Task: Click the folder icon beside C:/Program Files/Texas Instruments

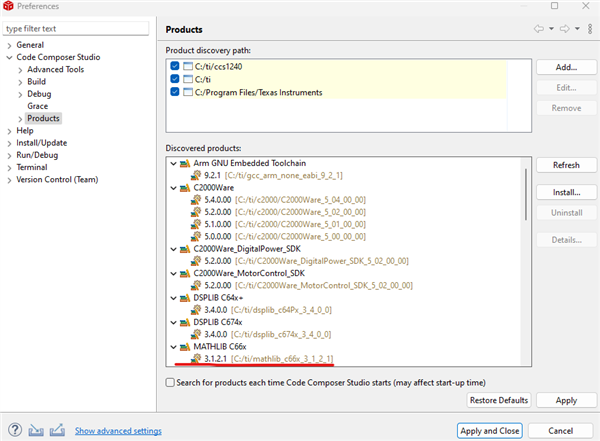Action: 188,92
